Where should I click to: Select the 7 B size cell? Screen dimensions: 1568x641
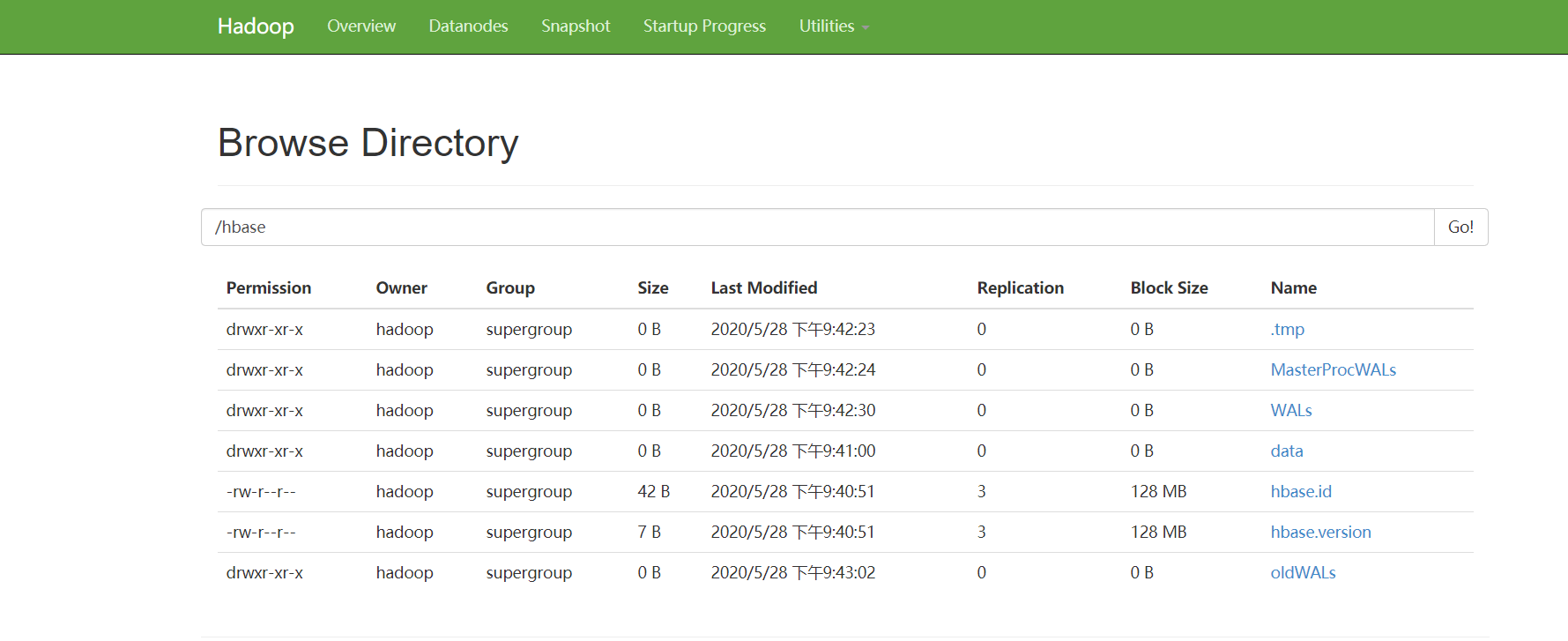click(649, 532)
